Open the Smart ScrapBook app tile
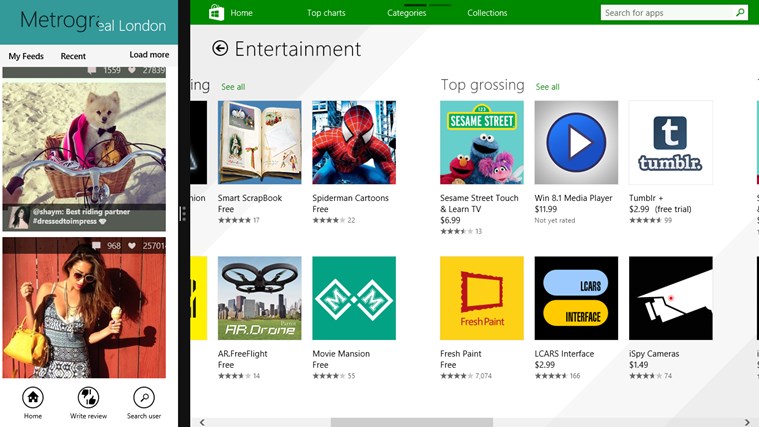759x427 pixels. coord(259,142)
